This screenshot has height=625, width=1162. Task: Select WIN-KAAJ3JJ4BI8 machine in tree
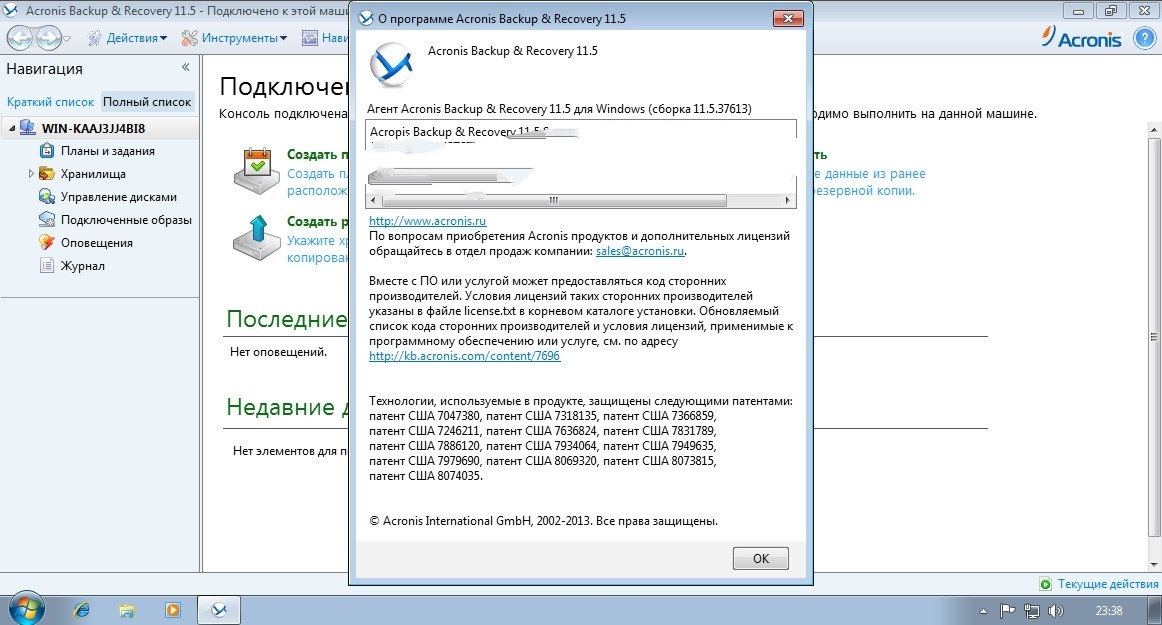coord(93,128)
